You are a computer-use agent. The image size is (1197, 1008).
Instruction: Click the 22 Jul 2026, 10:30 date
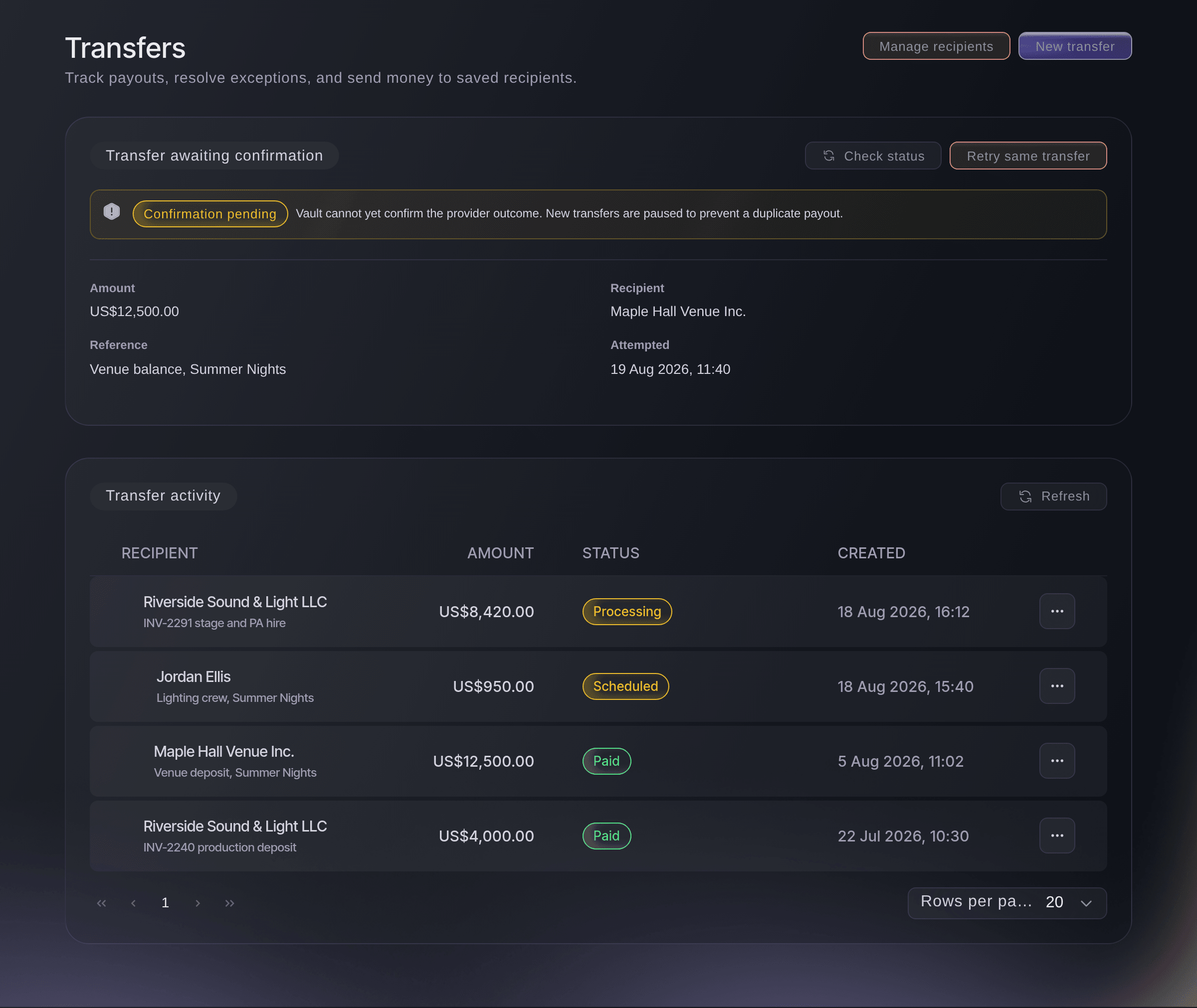[x=903, y=837]
